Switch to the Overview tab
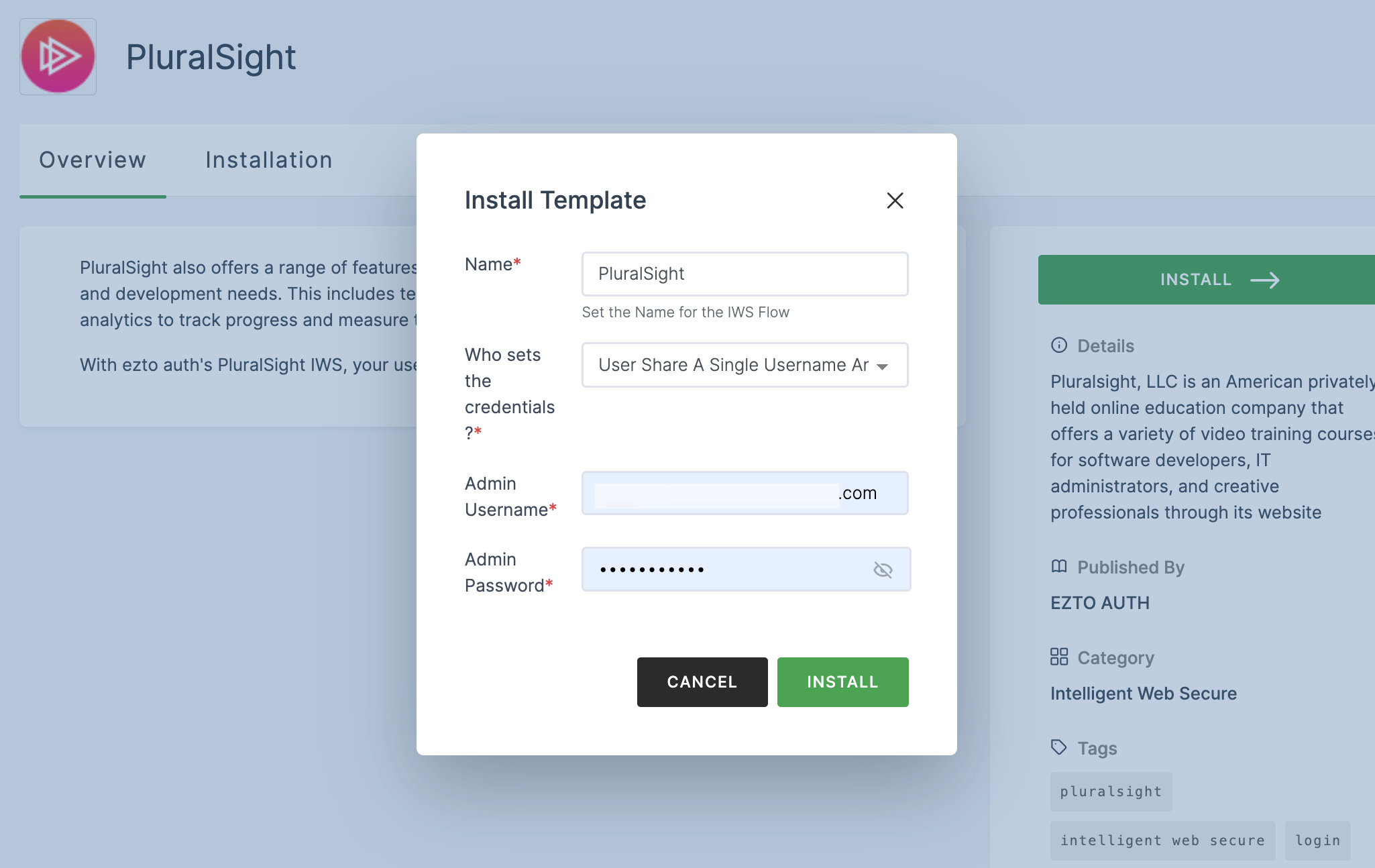Screen dimensions: 1375x868 pyautogui.click(x=92, y=158)
